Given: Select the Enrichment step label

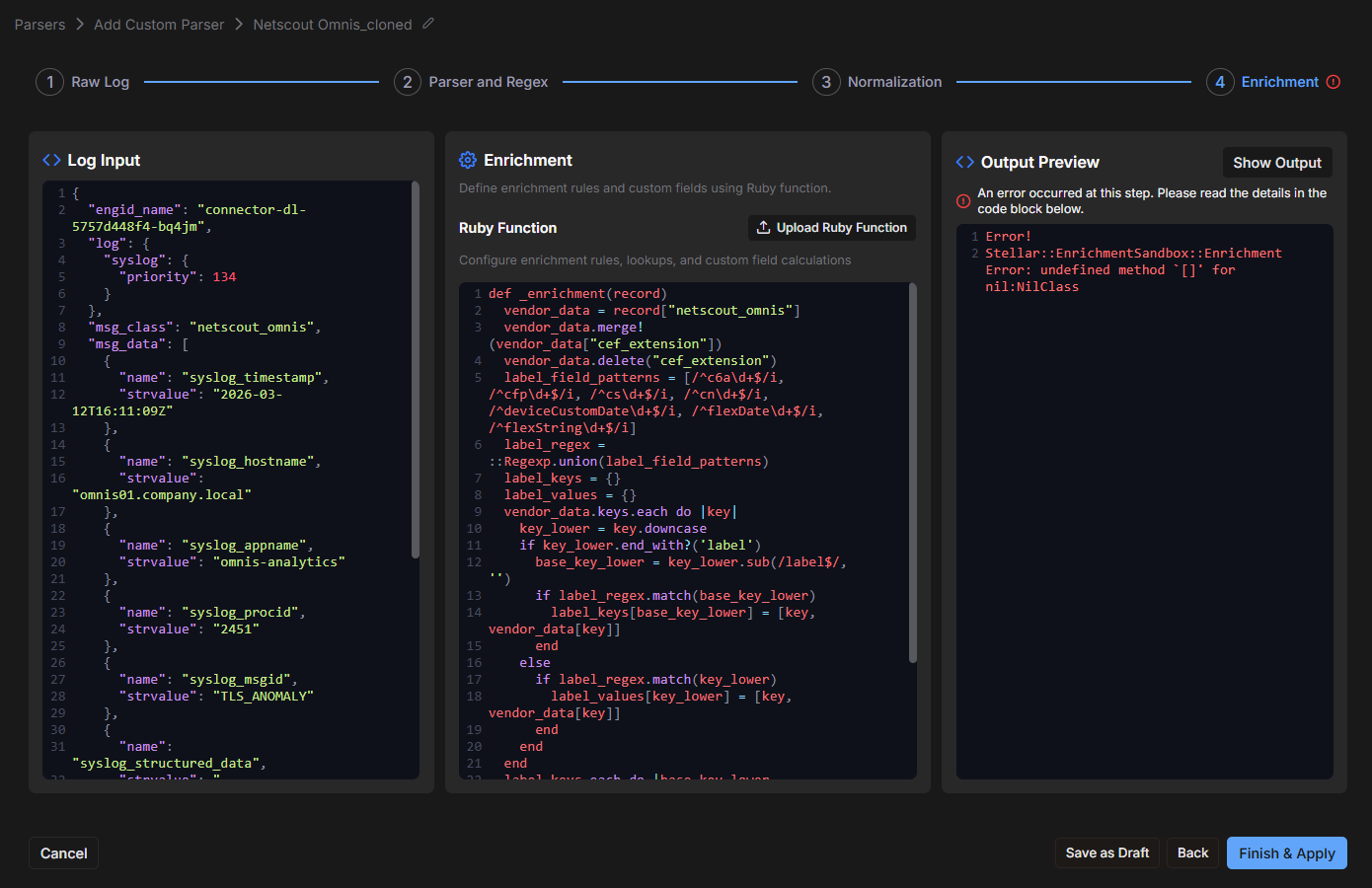Looking at the screenshot, I should tap(1279, 82).
